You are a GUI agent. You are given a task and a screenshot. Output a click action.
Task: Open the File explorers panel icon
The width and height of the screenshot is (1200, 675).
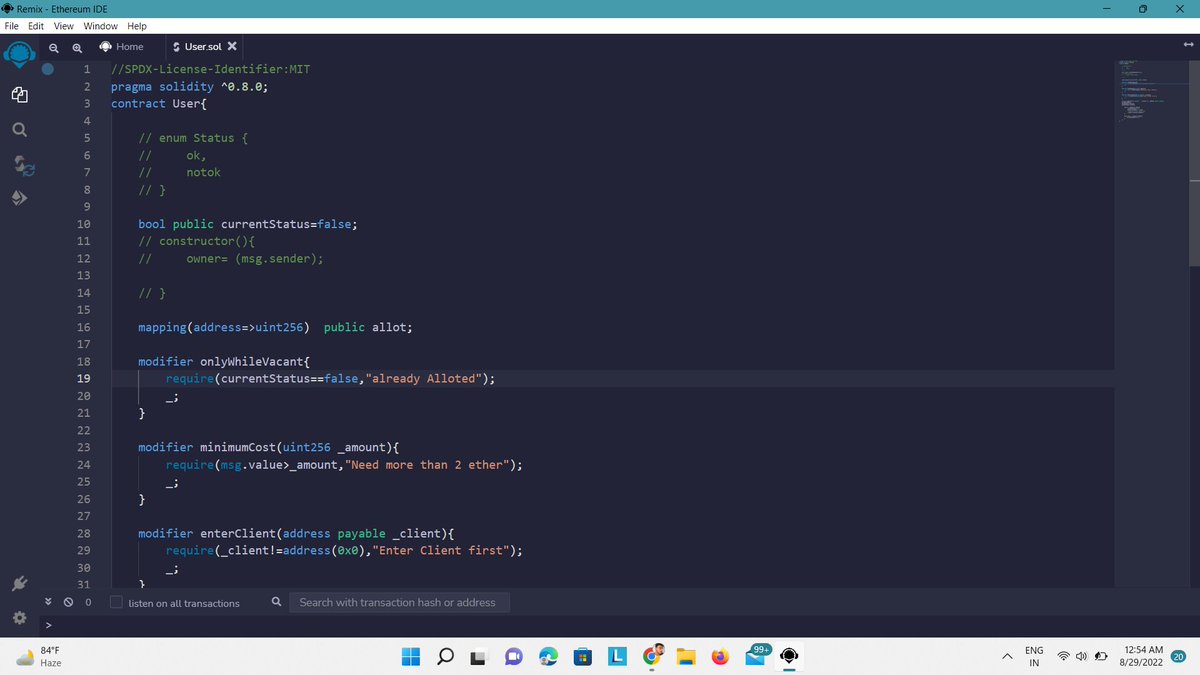pos(20,95)
